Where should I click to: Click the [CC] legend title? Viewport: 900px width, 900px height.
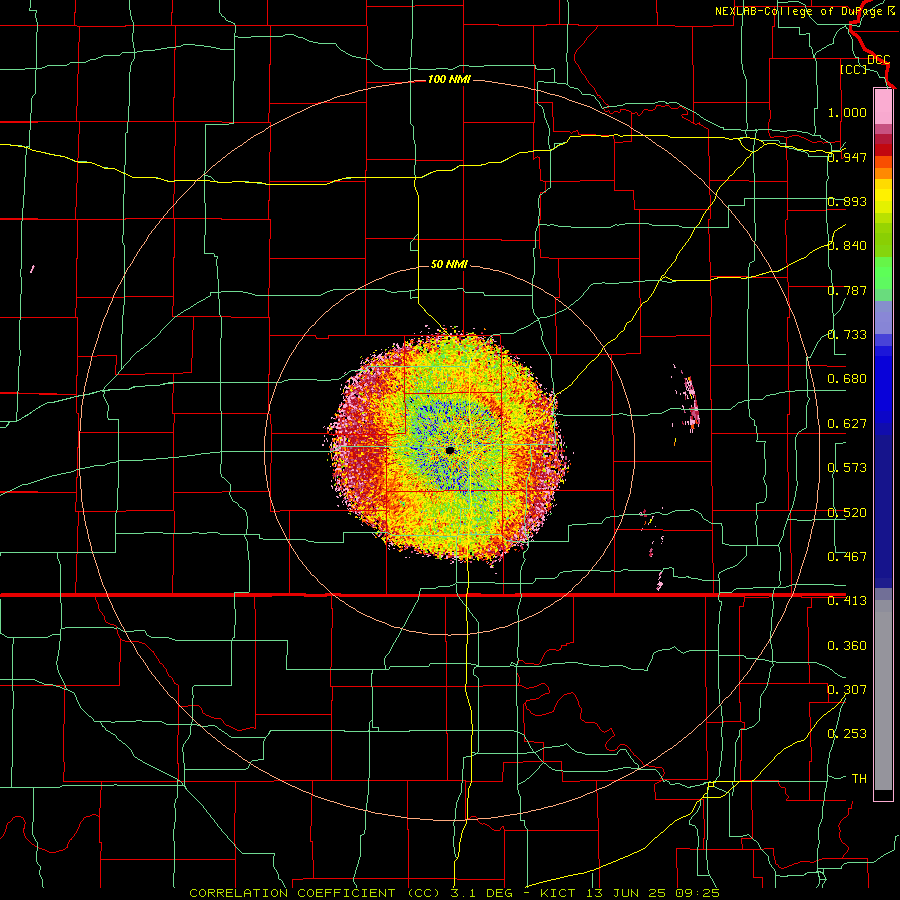tap(854, 69)
